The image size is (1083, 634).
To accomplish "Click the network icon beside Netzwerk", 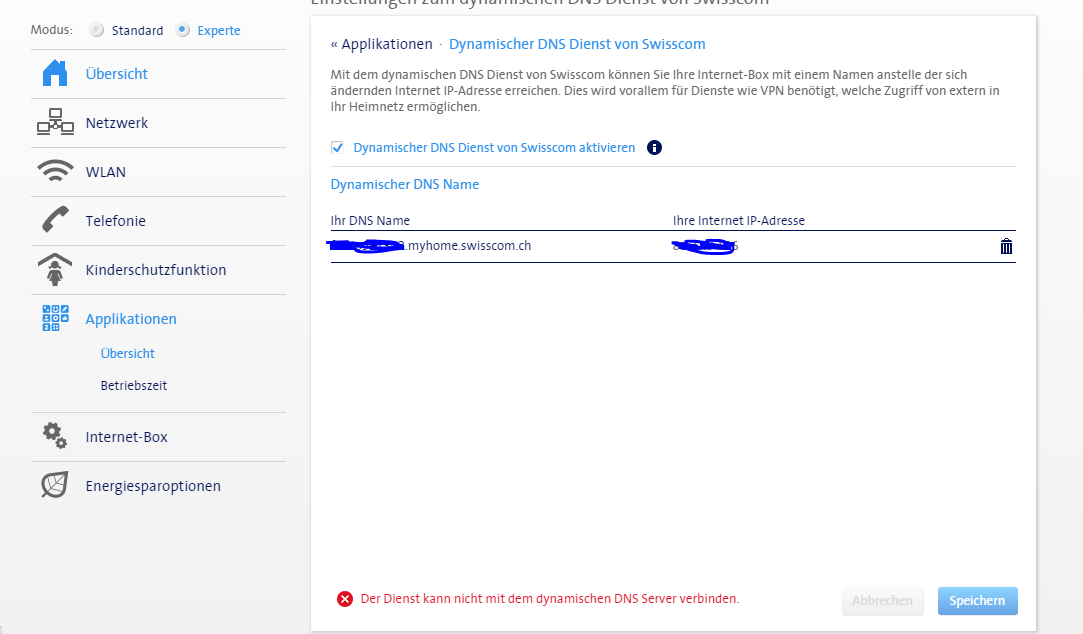I will (55, 123).
